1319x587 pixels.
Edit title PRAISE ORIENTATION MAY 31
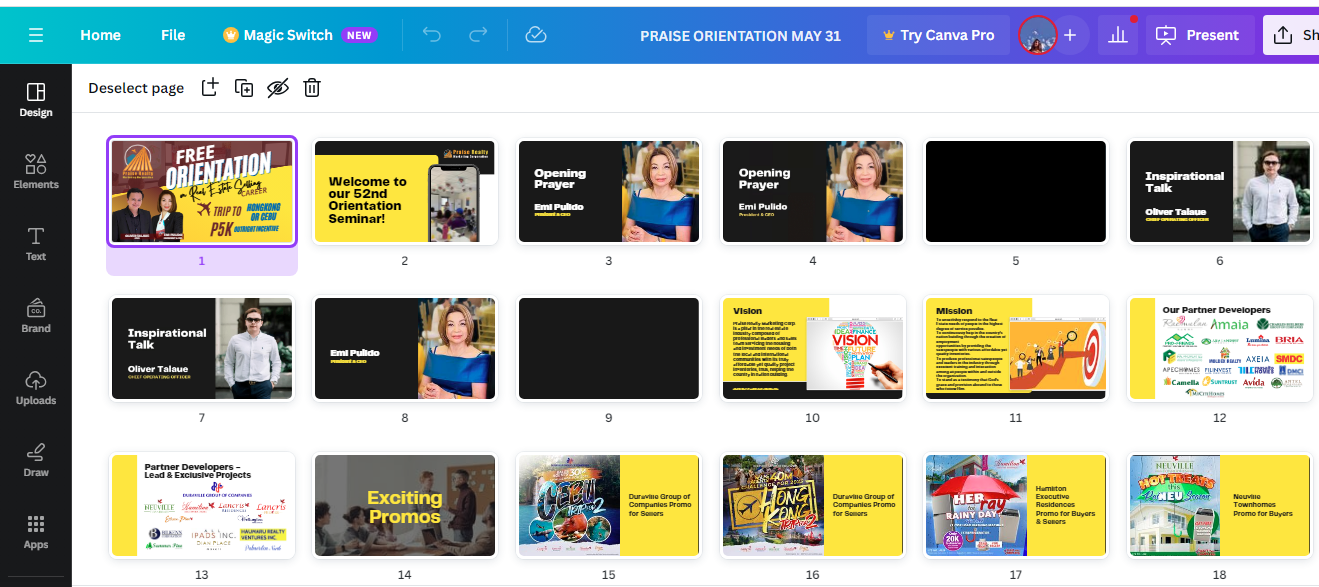[740, 35]
